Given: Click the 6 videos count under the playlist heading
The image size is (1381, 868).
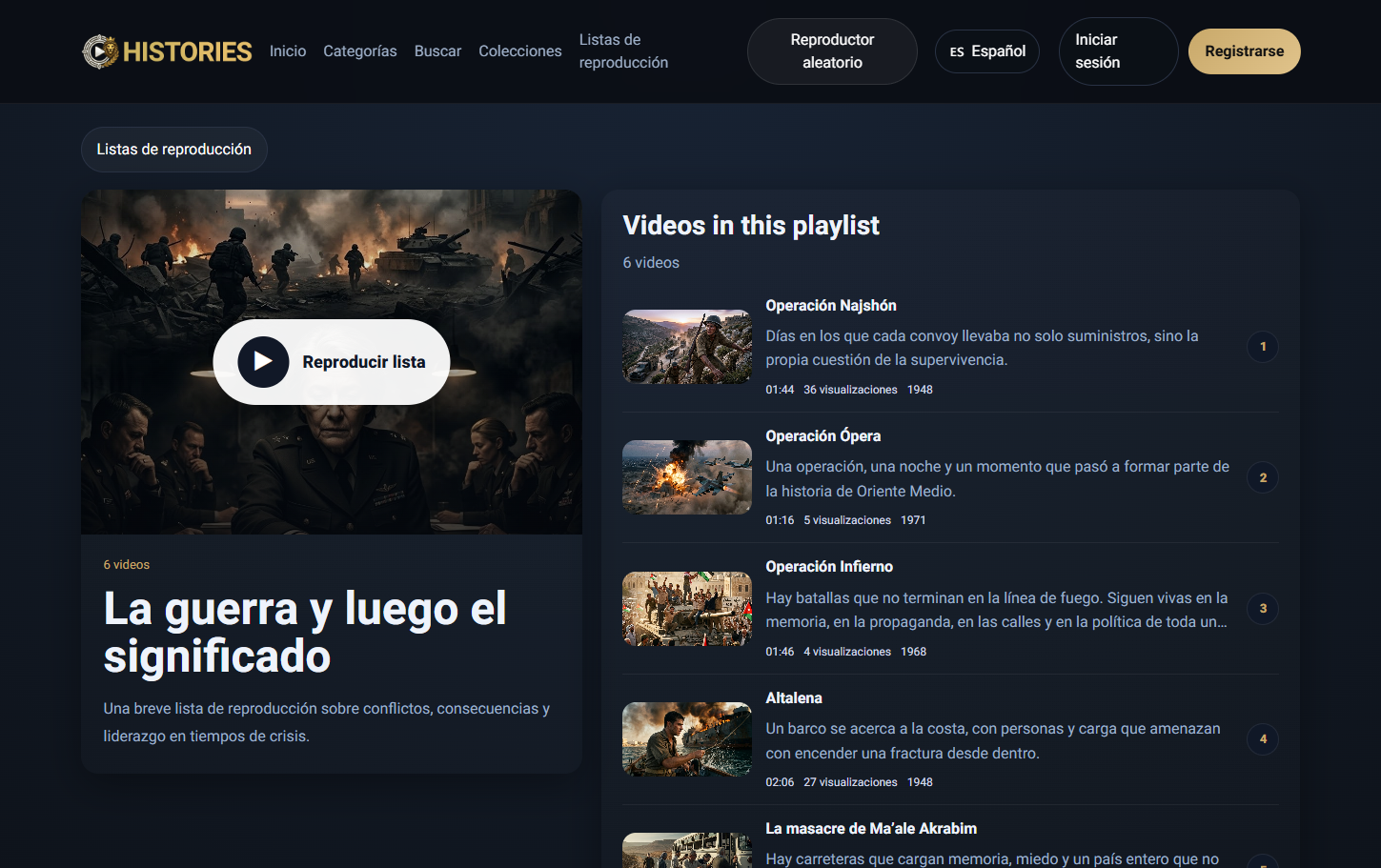Looking at the screenshot, I should [x=651, y=263].
